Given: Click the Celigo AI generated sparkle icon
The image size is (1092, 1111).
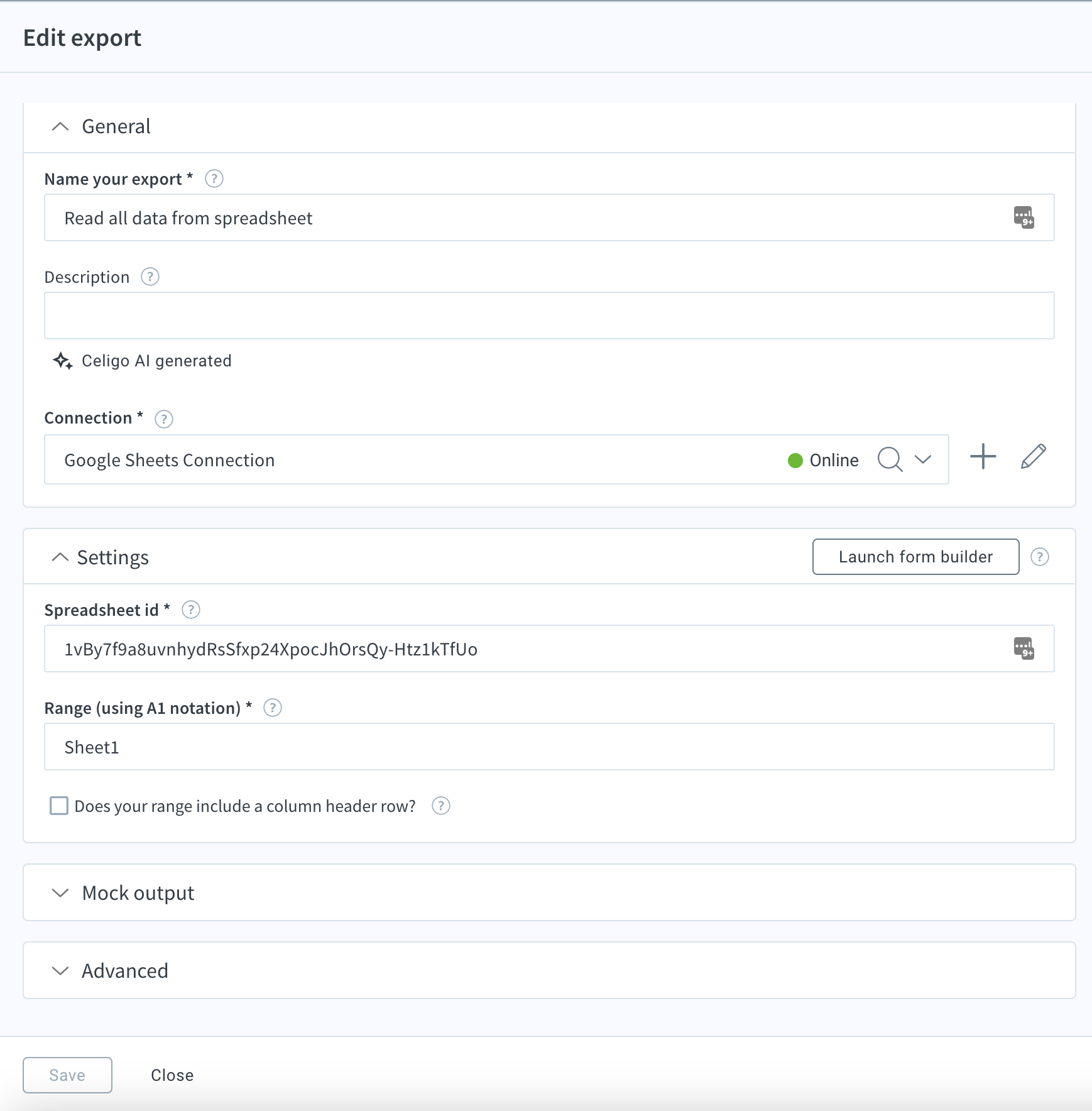Looking at the screenshot, I should click(x=62, y=360).
